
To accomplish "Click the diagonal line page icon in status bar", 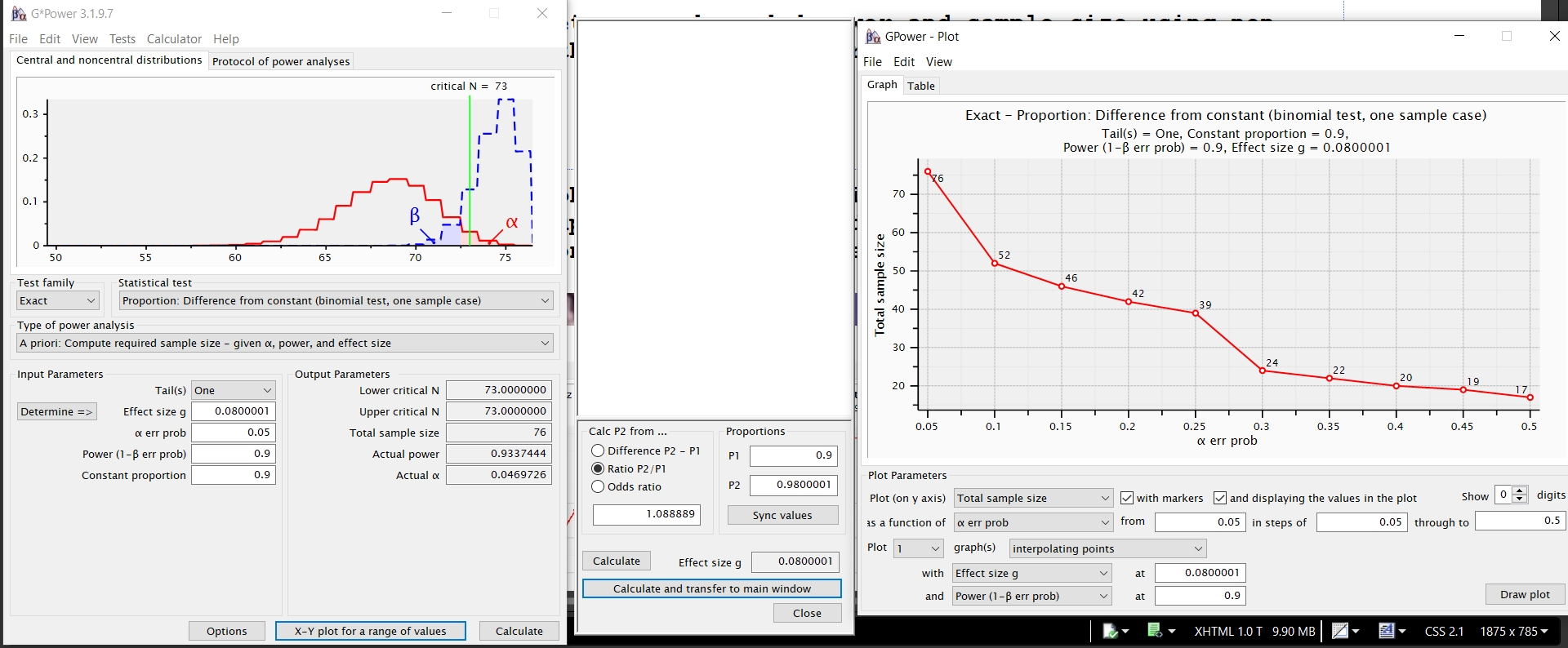I will (1339, 631).
